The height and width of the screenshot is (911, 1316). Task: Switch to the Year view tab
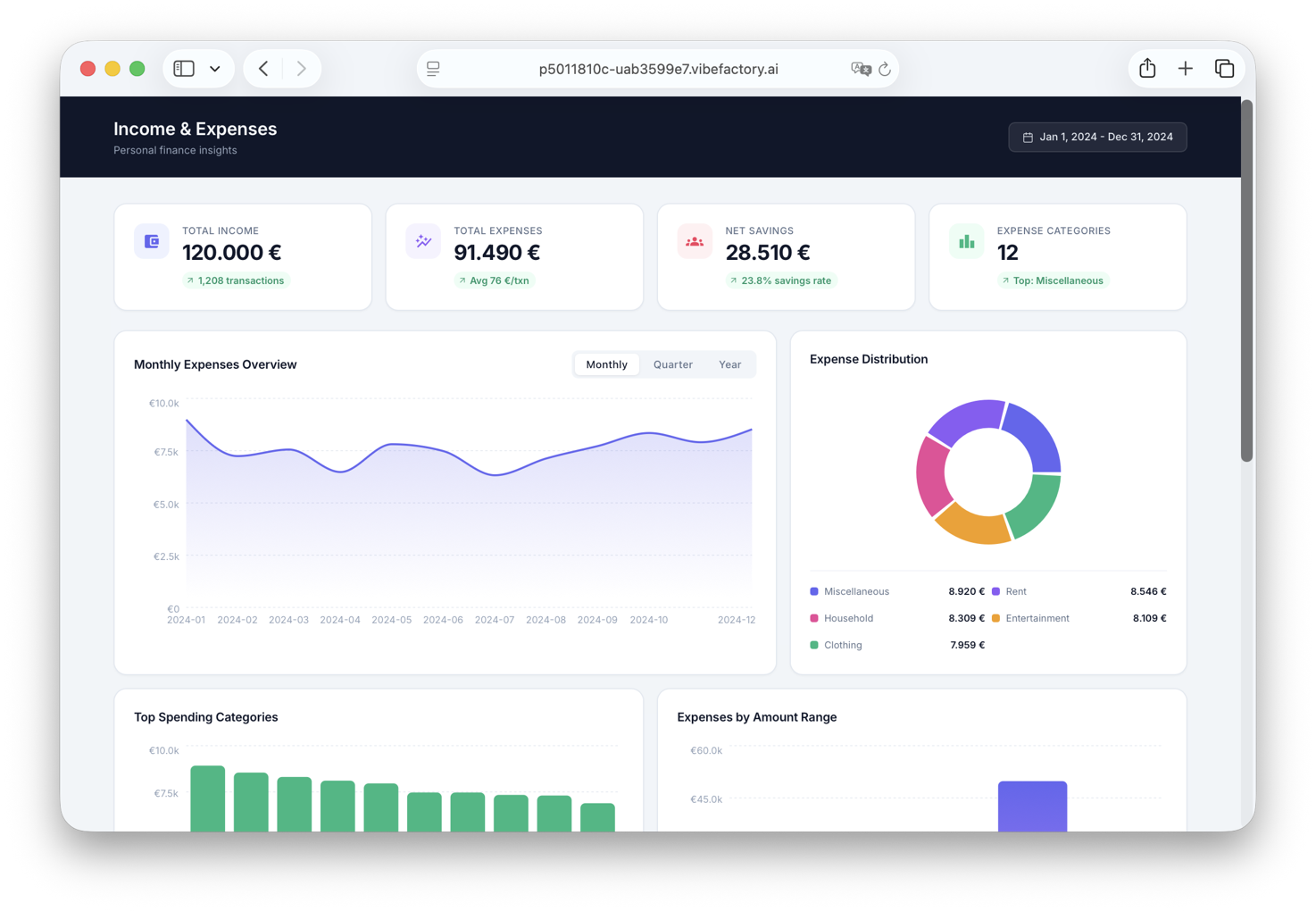(729, 364)
